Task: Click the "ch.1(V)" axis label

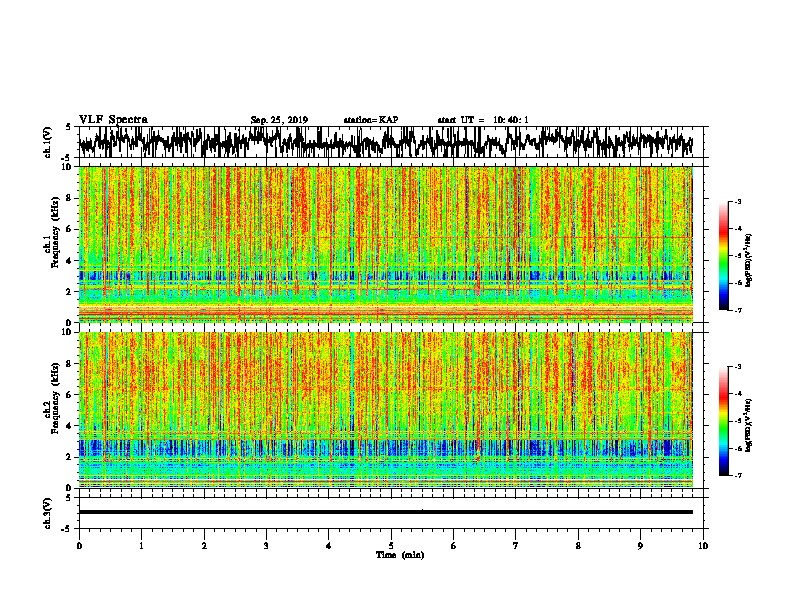Action: click(x=48, y=142)
